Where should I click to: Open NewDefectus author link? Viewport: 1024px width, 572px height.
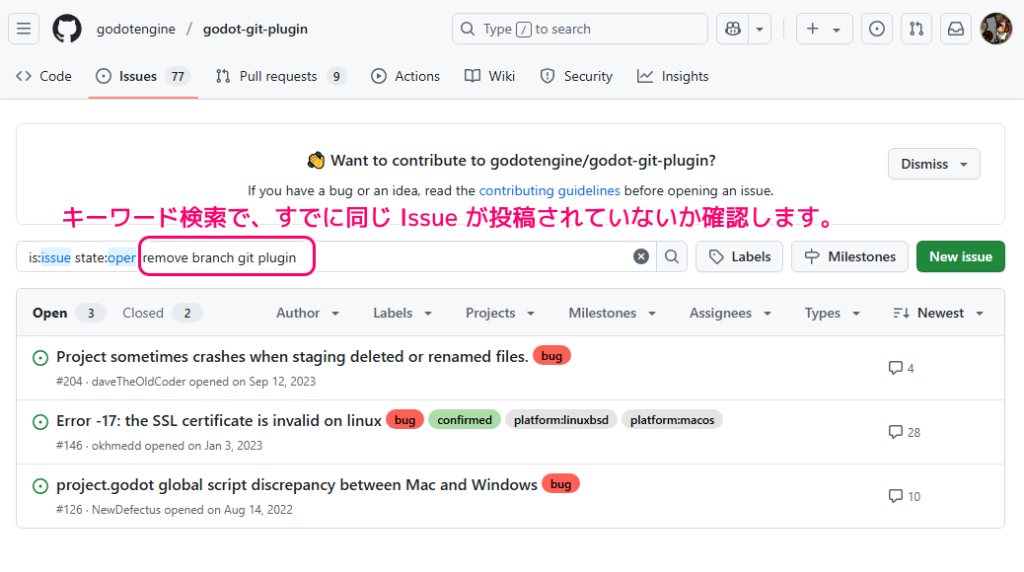tap(126, 509)
